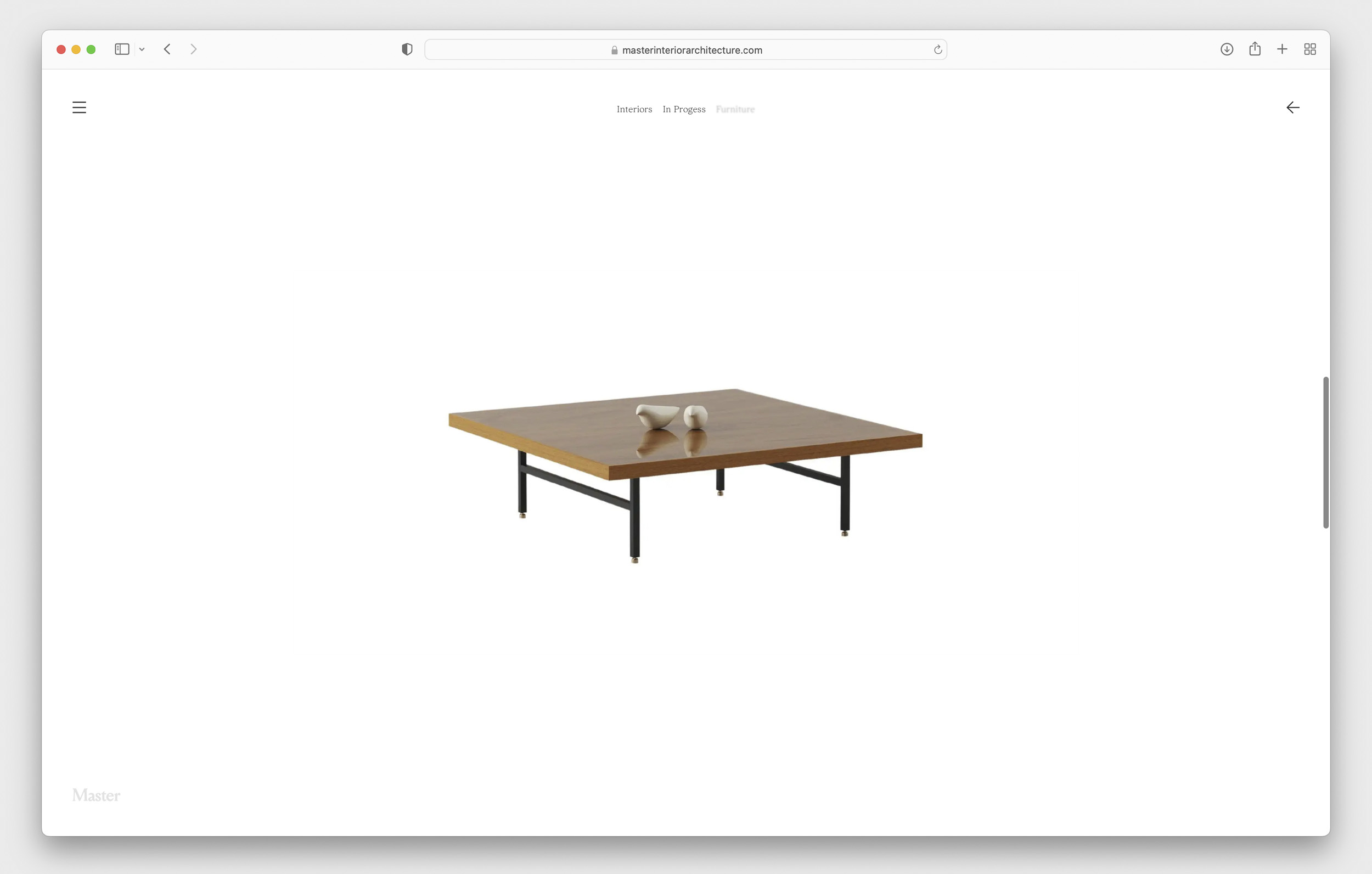Click the vertical page scrollbar
This screenshot has height=874, width=1372.
point(1325,452)
